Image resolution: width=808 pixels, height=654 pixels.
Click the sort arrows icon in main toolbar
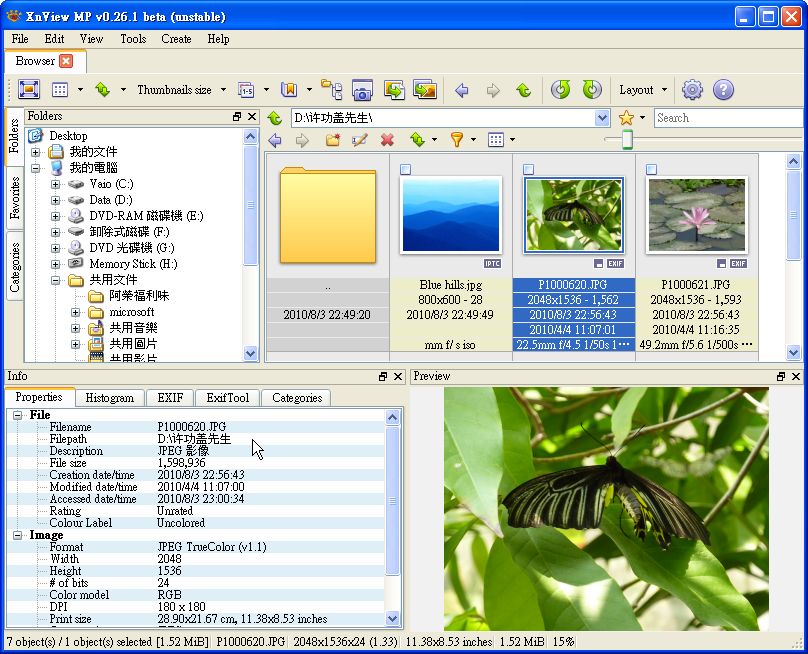(103, 90)
